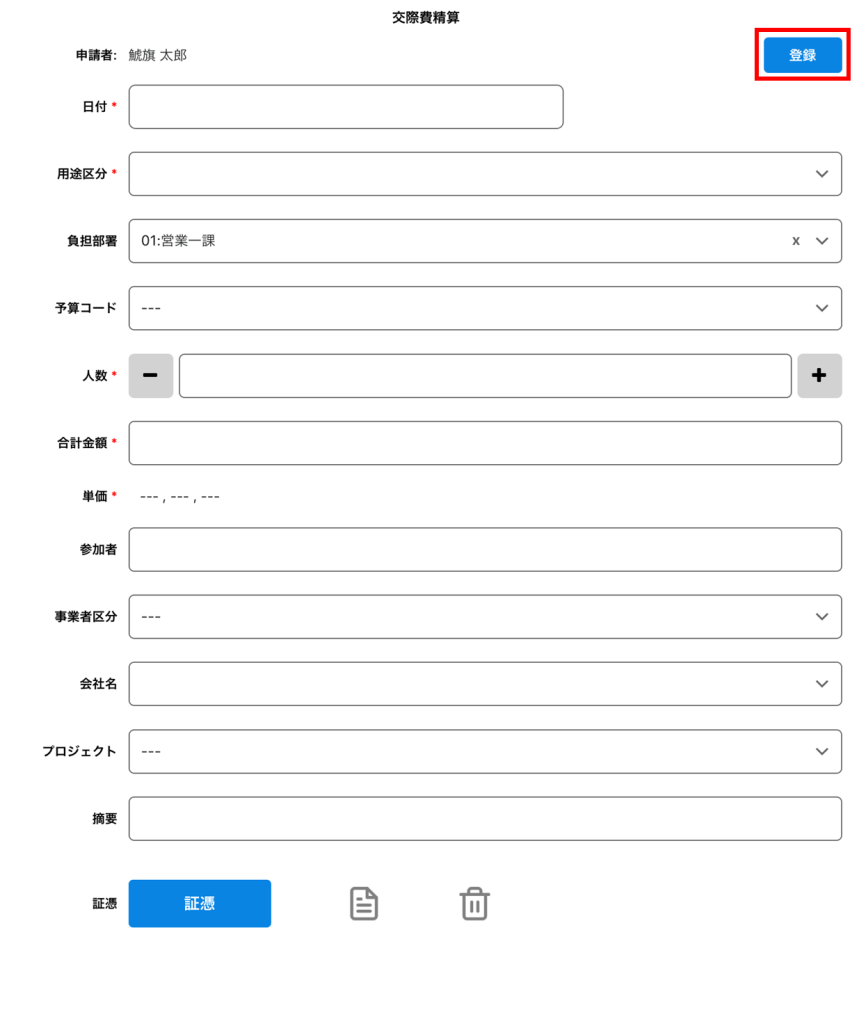Image resolution: width=859 pixels, height=1024 pixels.
Task: Click the 参加者 text field
Action: click(485, 550)
